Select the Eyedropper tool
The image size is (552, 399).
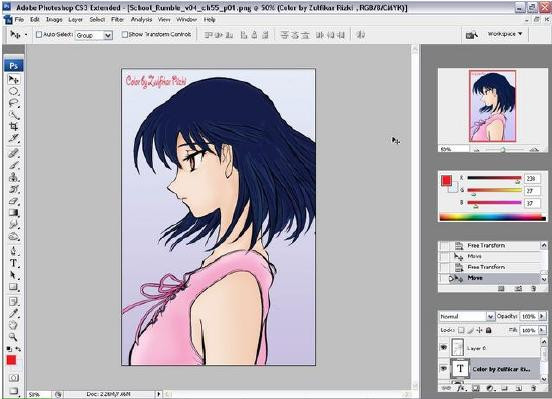[13, 313]
